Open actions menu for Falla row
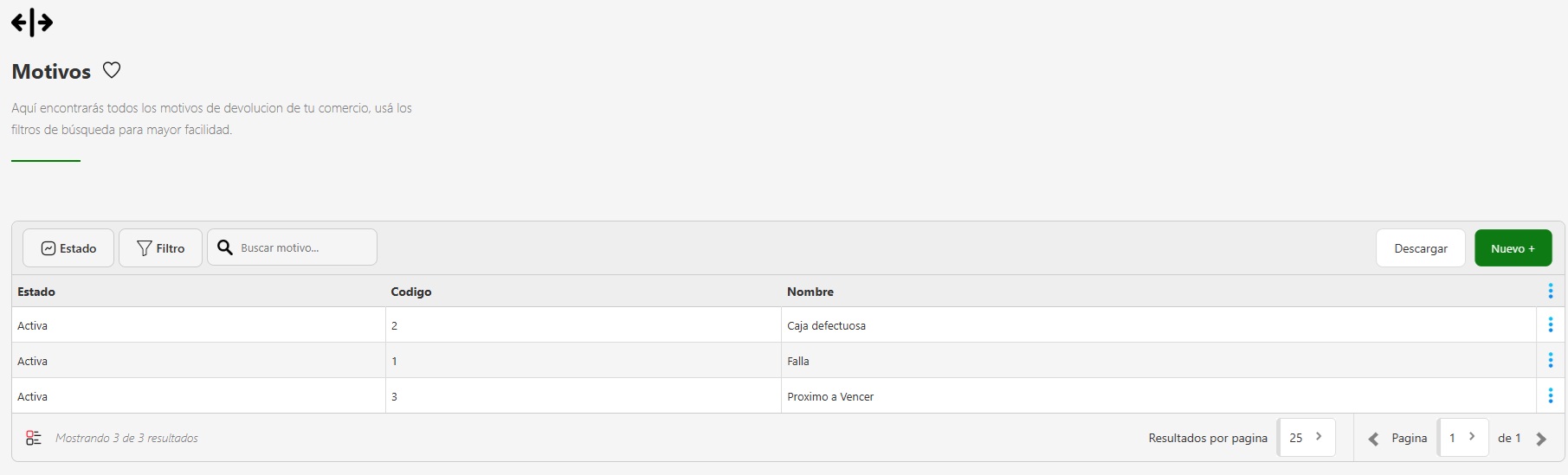The height and width of the screenshot is (475, 1568). [x=1550, y=361]
